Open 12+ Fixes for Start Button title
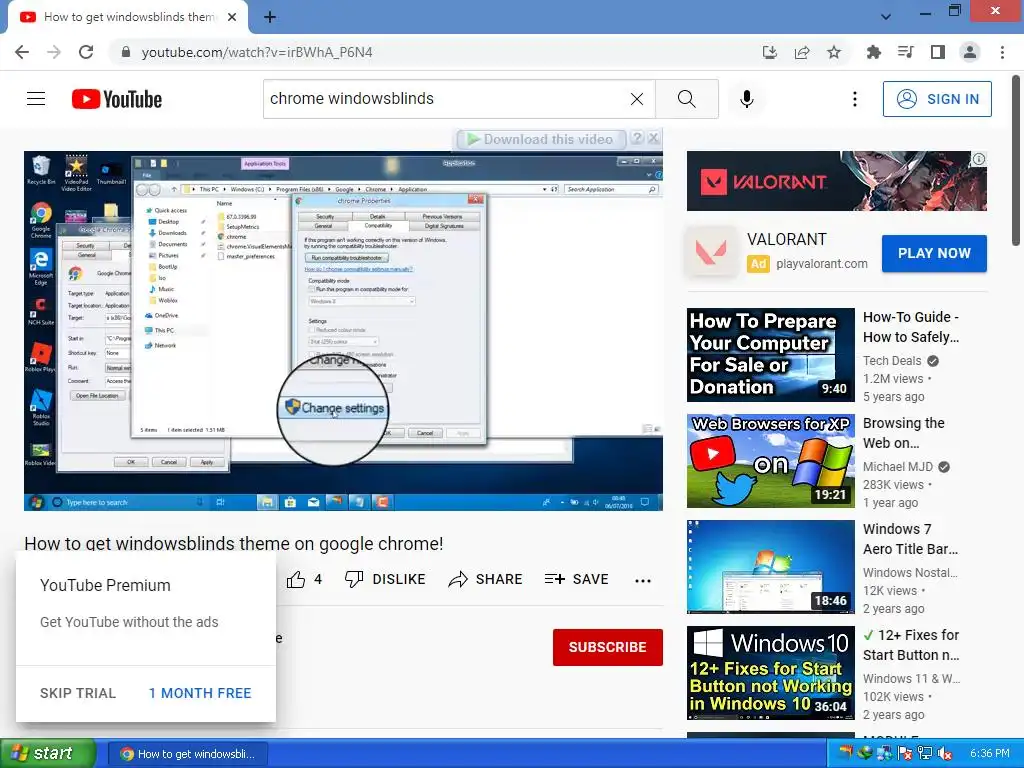Screen dimensions: 1024x768 pyautogui.click(x=911, y=645)
